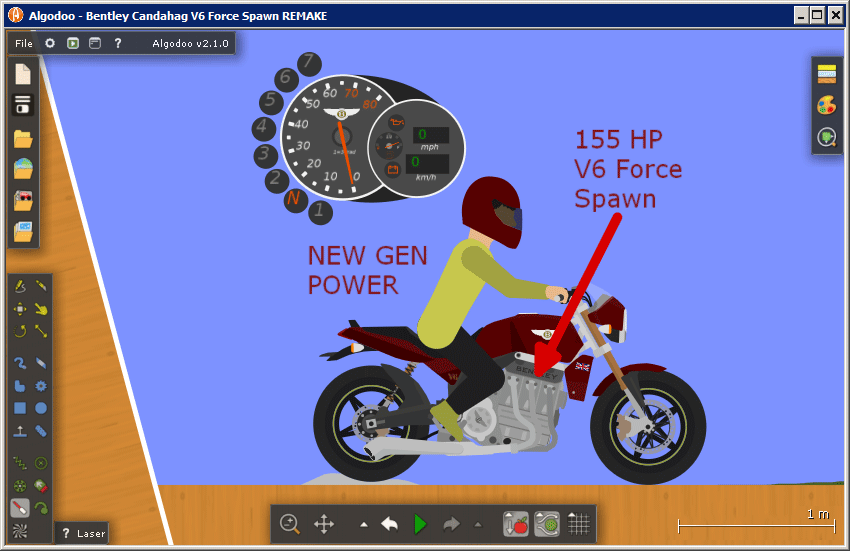The height and width of the screenshot is (551, 850).
Task: Select the Brush tool
Action: click(20, 363)
